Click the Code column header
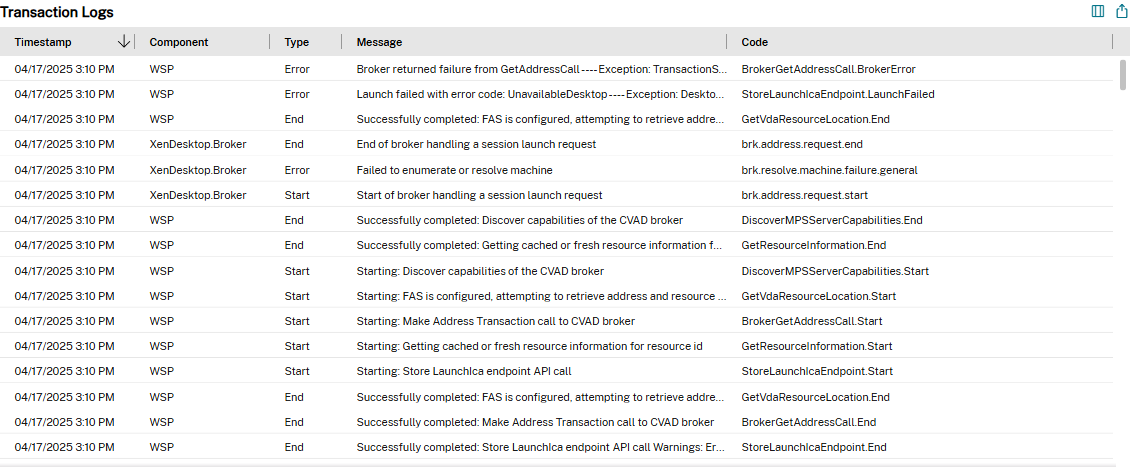 755,42
